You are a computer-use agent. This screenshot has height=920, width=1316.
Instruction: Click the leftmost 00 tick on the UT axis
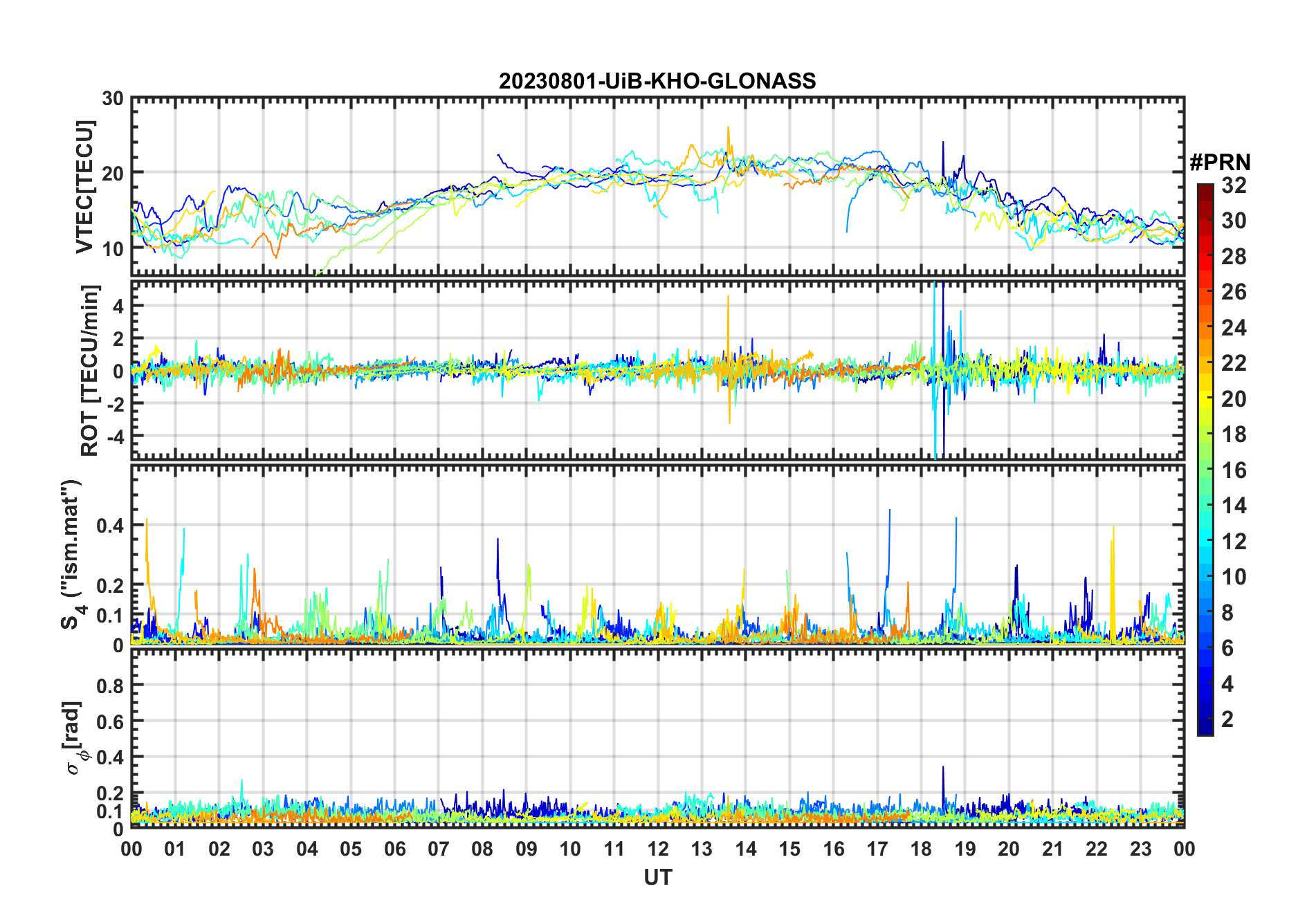pyautogui.click(x=131, y=849)
